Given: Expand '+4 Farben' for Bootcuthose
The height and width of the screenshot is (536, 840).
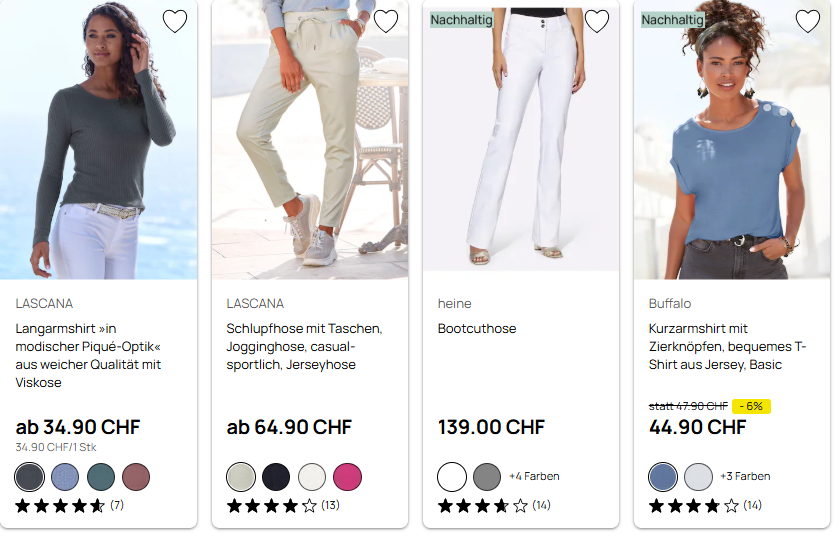Looking at the screenshot, I should (534, 477).
